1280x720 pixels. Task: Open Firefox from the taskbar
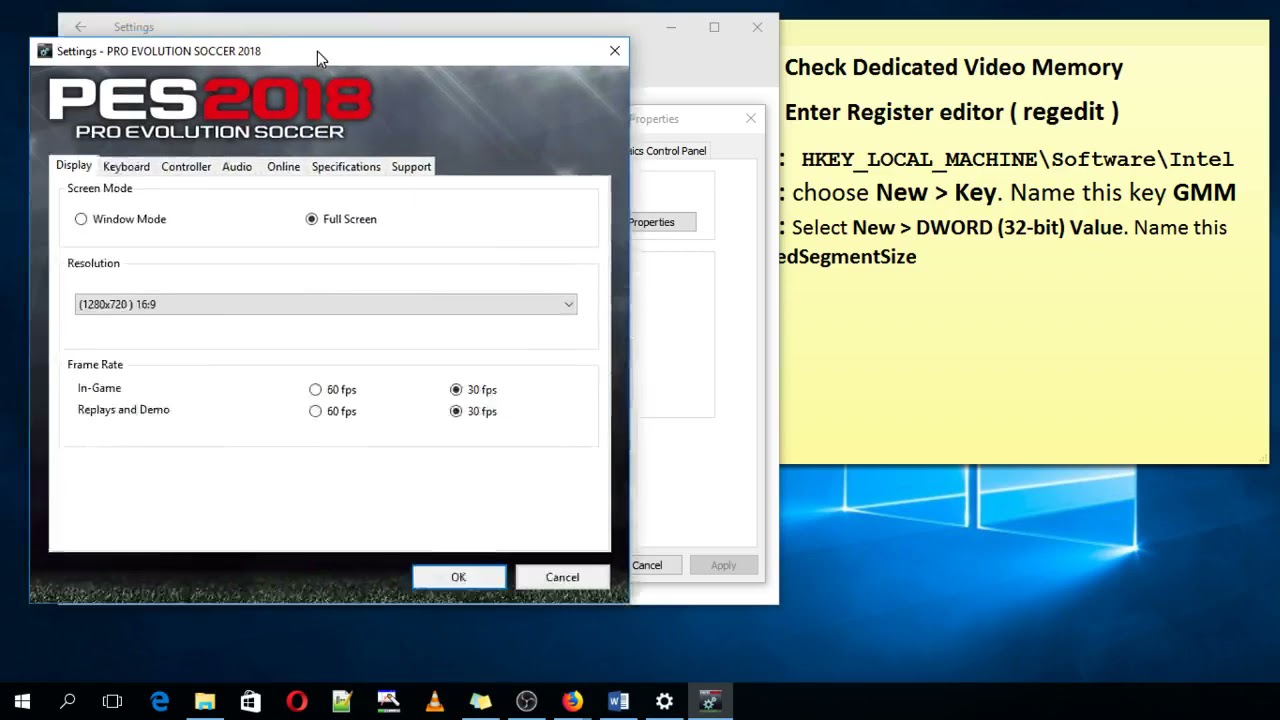pos(572,700)
